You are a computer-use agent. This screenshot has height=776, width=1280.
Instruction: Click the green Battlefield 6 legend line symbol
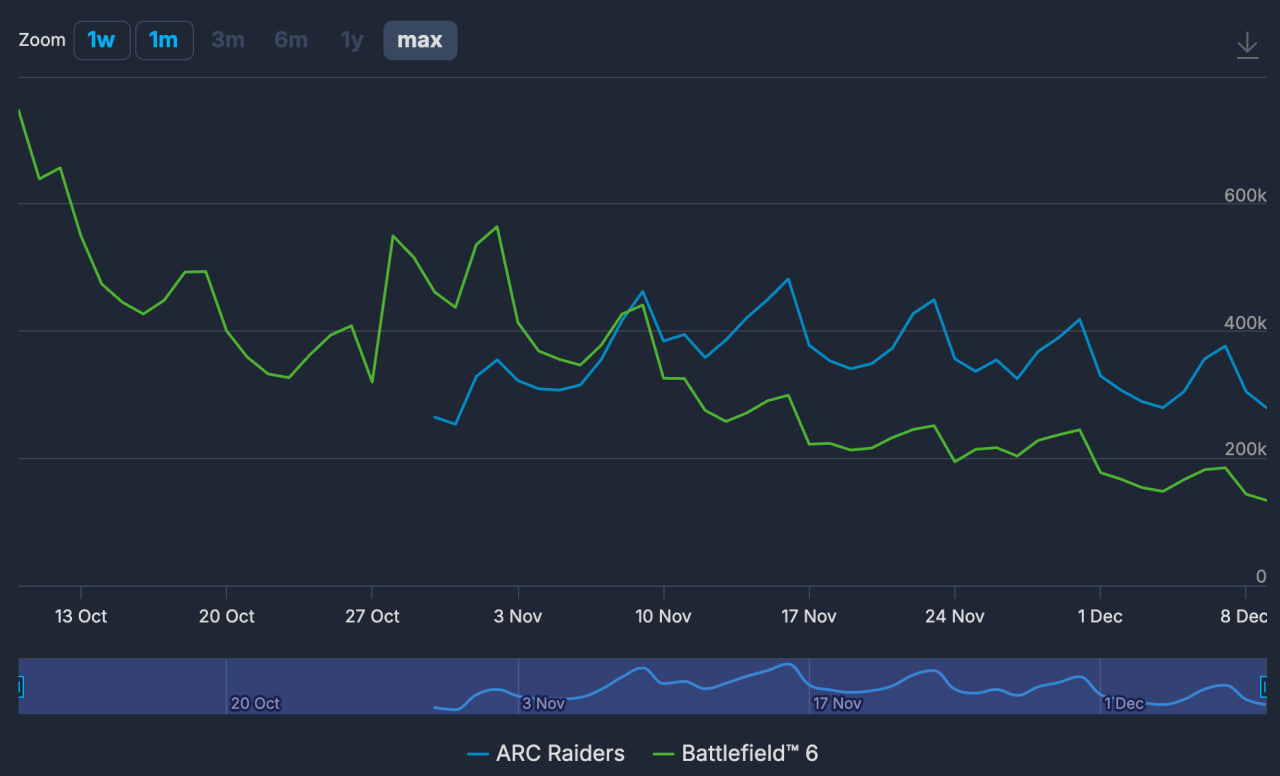point(663,754)
